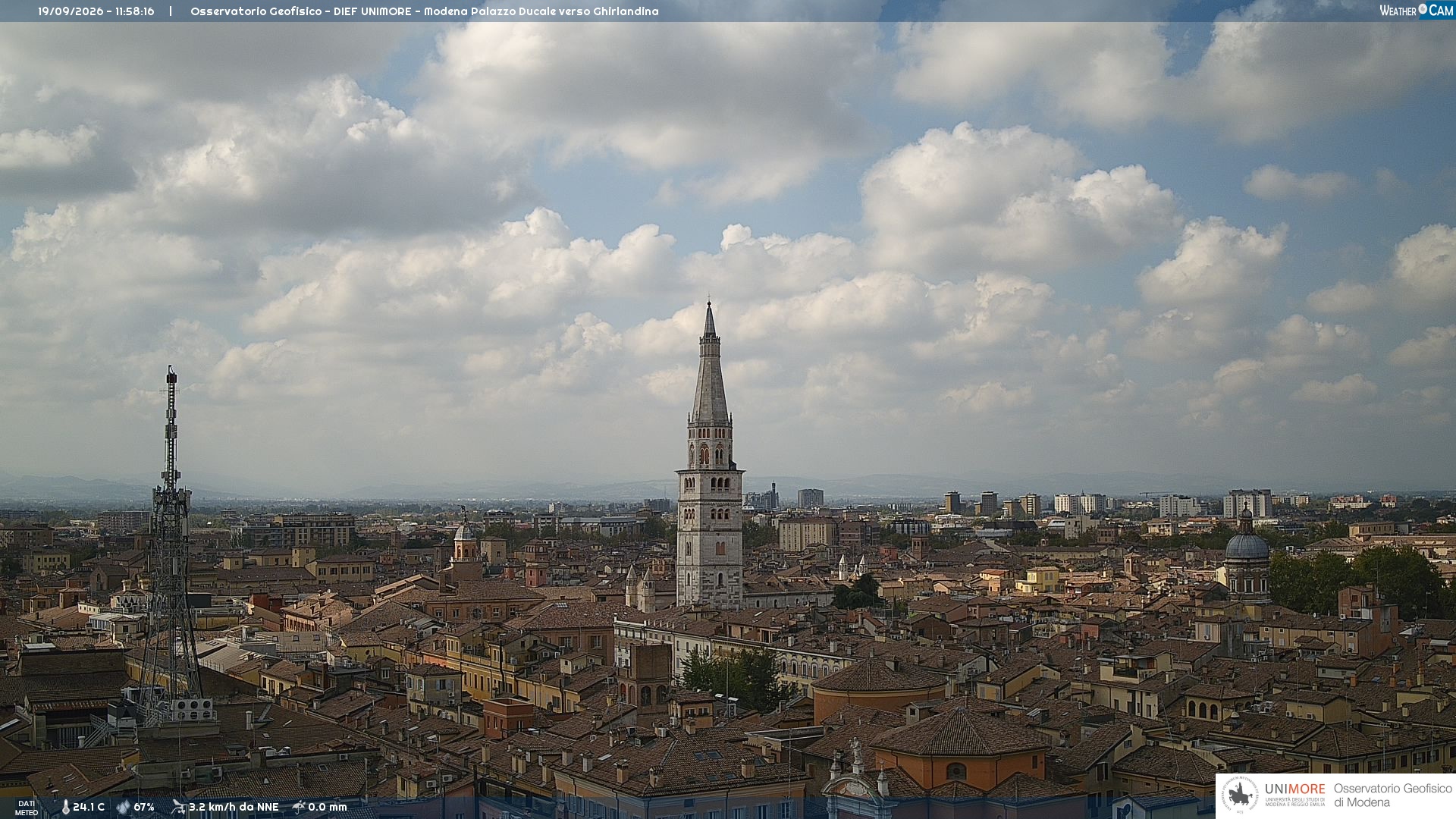Click the Ghirlandina tower spire

click(x=710, y=364)
